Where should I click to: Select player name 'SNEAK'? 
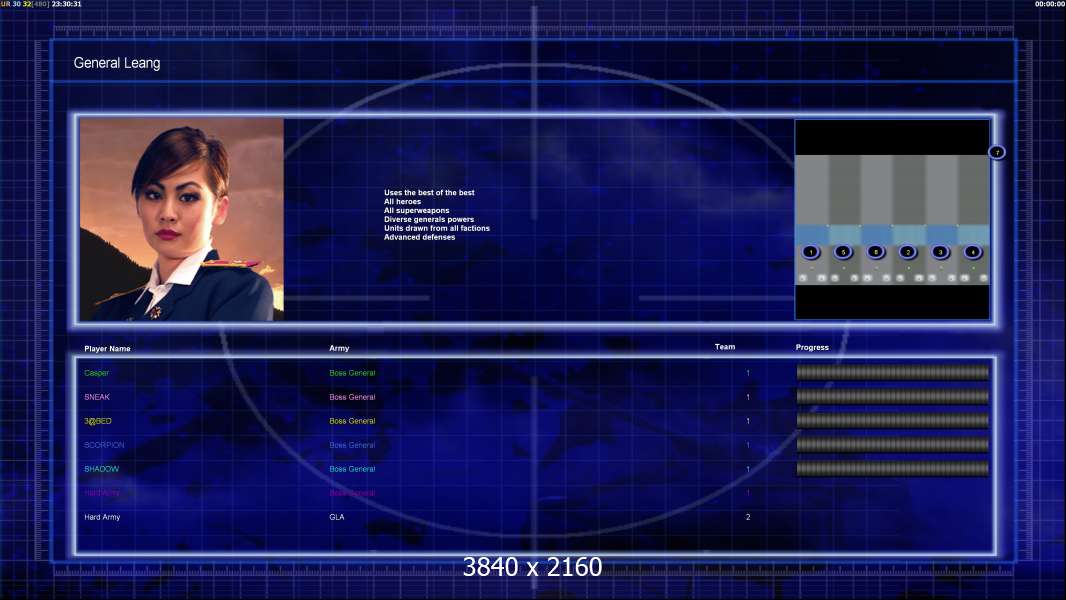coord(97,397)
